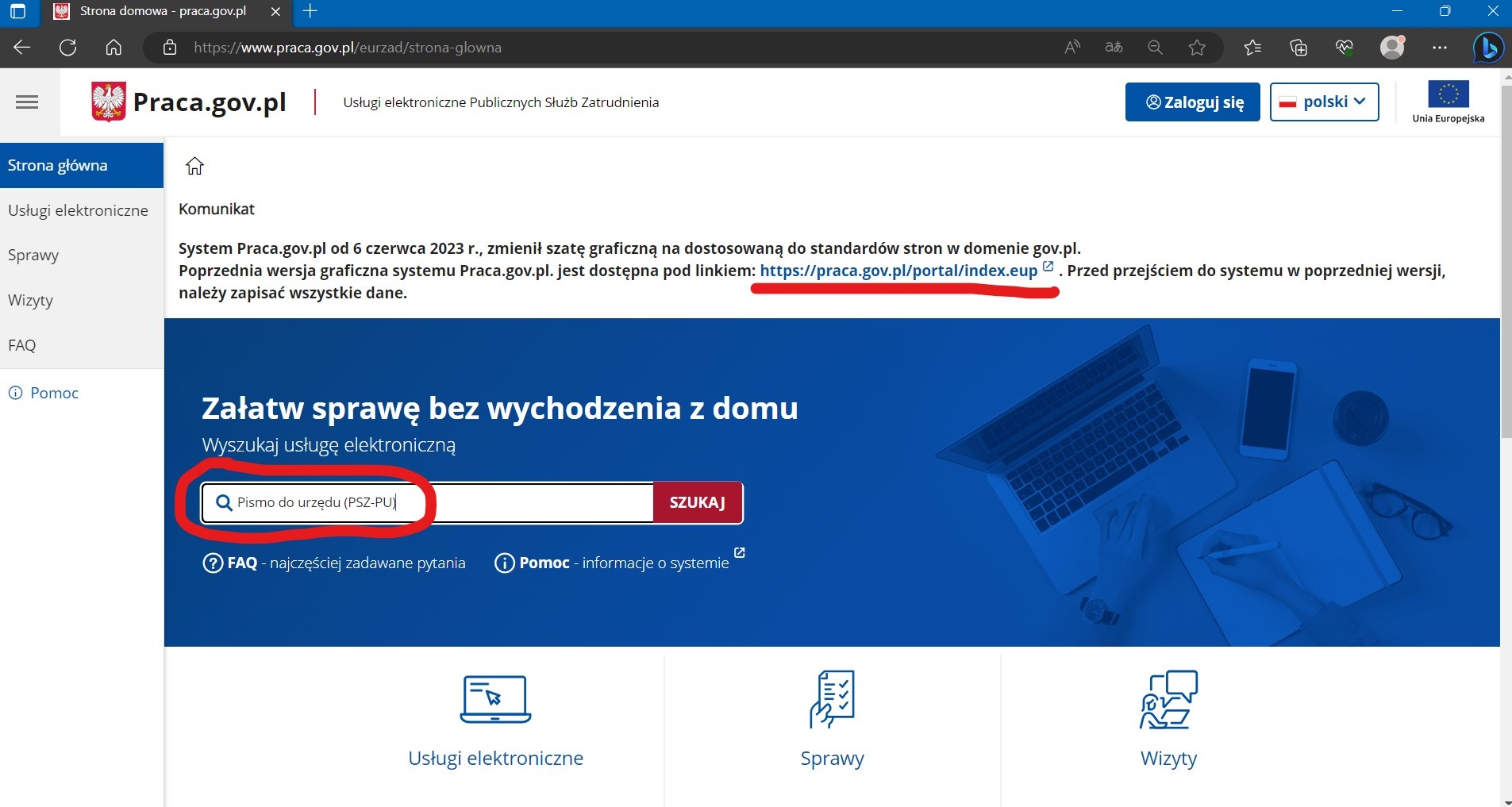Screen dimensions: 1512x807
Task: Click the service search input field
Action: click(428, 502)
